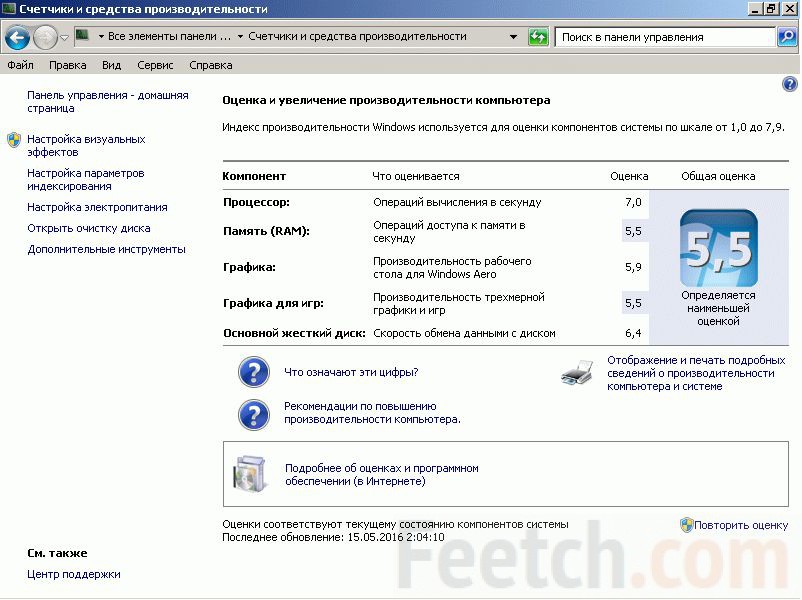Click the 'Компонент' column header
This screenshot has height=600, width=802.
coord(254,176)
